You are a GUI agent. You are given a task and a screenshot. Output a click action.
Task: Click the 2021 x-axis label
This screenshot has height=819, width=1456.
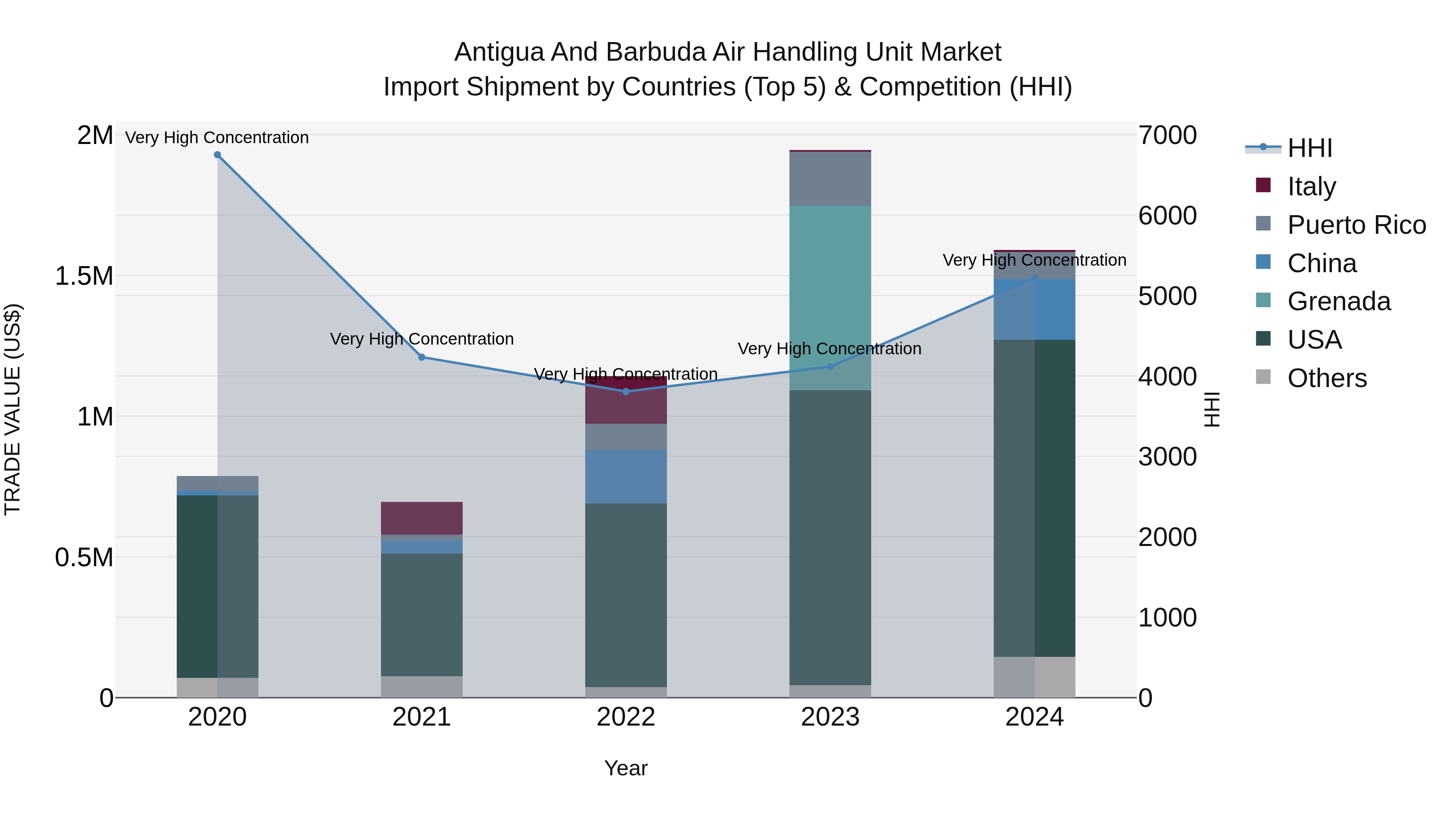[422, 717]
